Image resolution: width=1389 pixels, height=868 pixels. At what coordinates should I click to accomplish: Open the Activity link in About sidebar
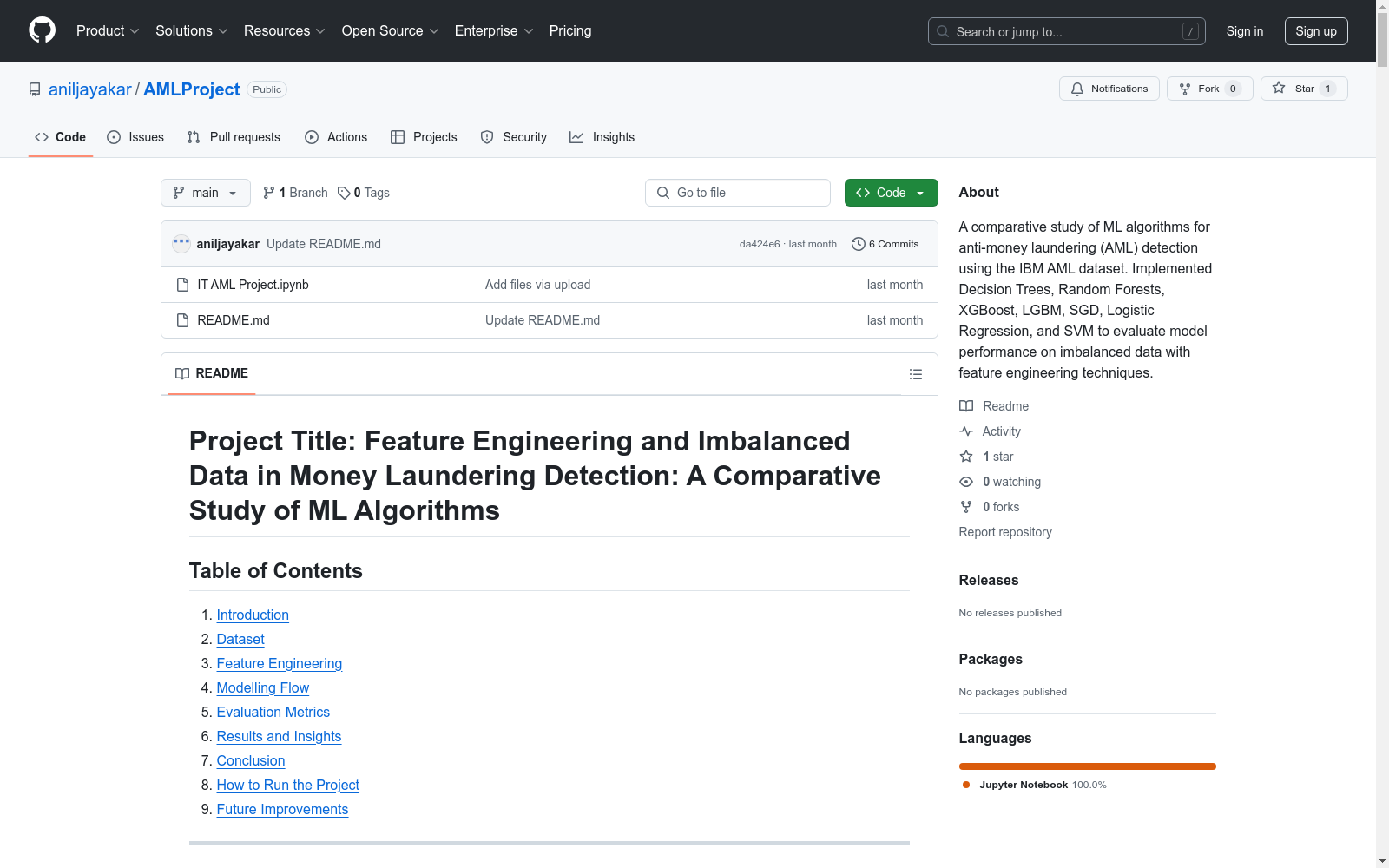(990, 431)
